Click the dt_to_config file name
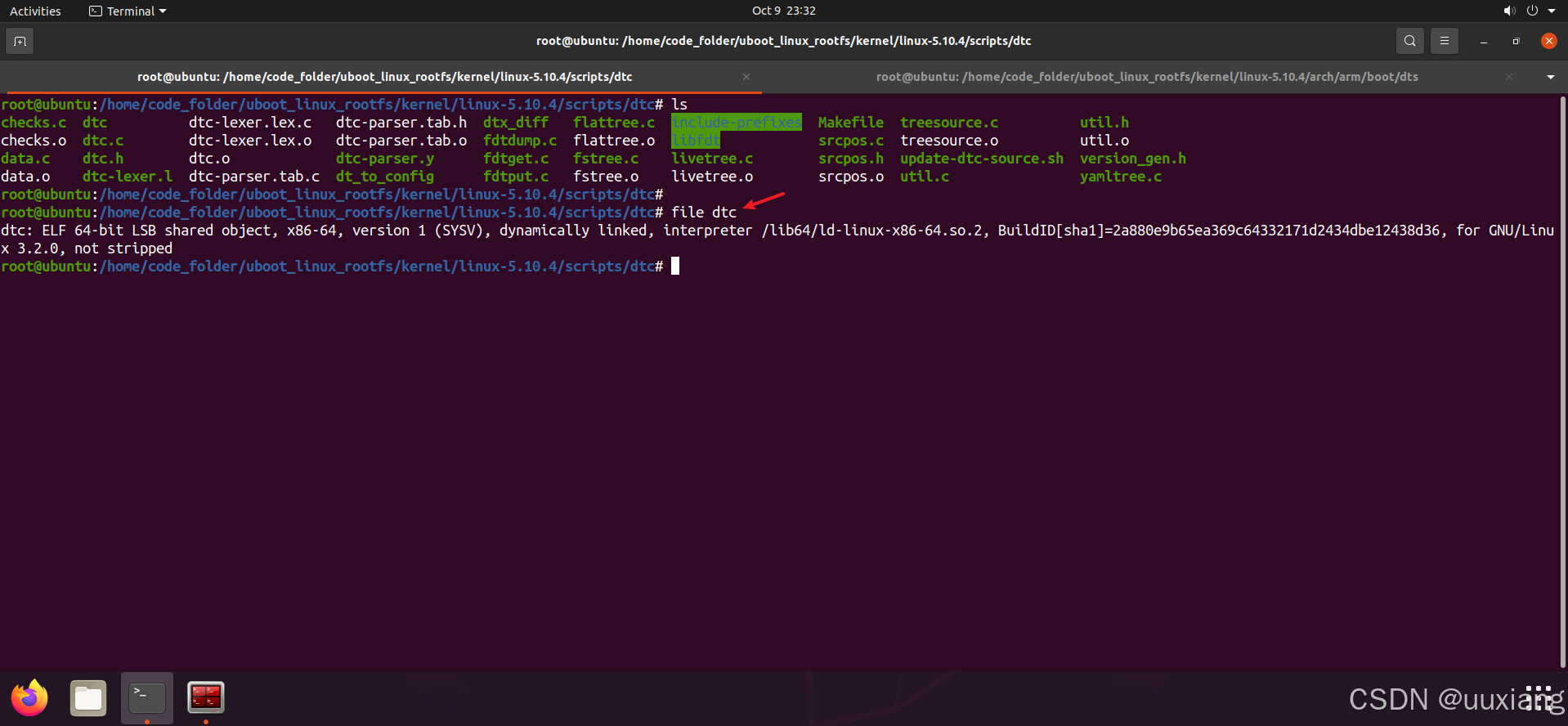This screenshot has height=726, width=1568. (385, 177)
